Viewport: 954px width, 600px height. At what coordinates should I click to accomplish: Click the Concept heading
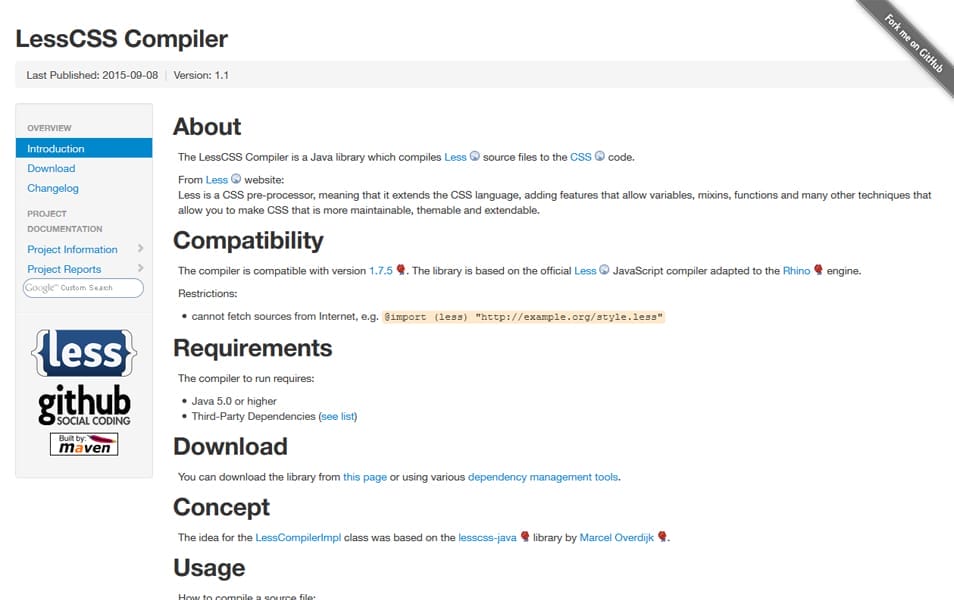221,508
